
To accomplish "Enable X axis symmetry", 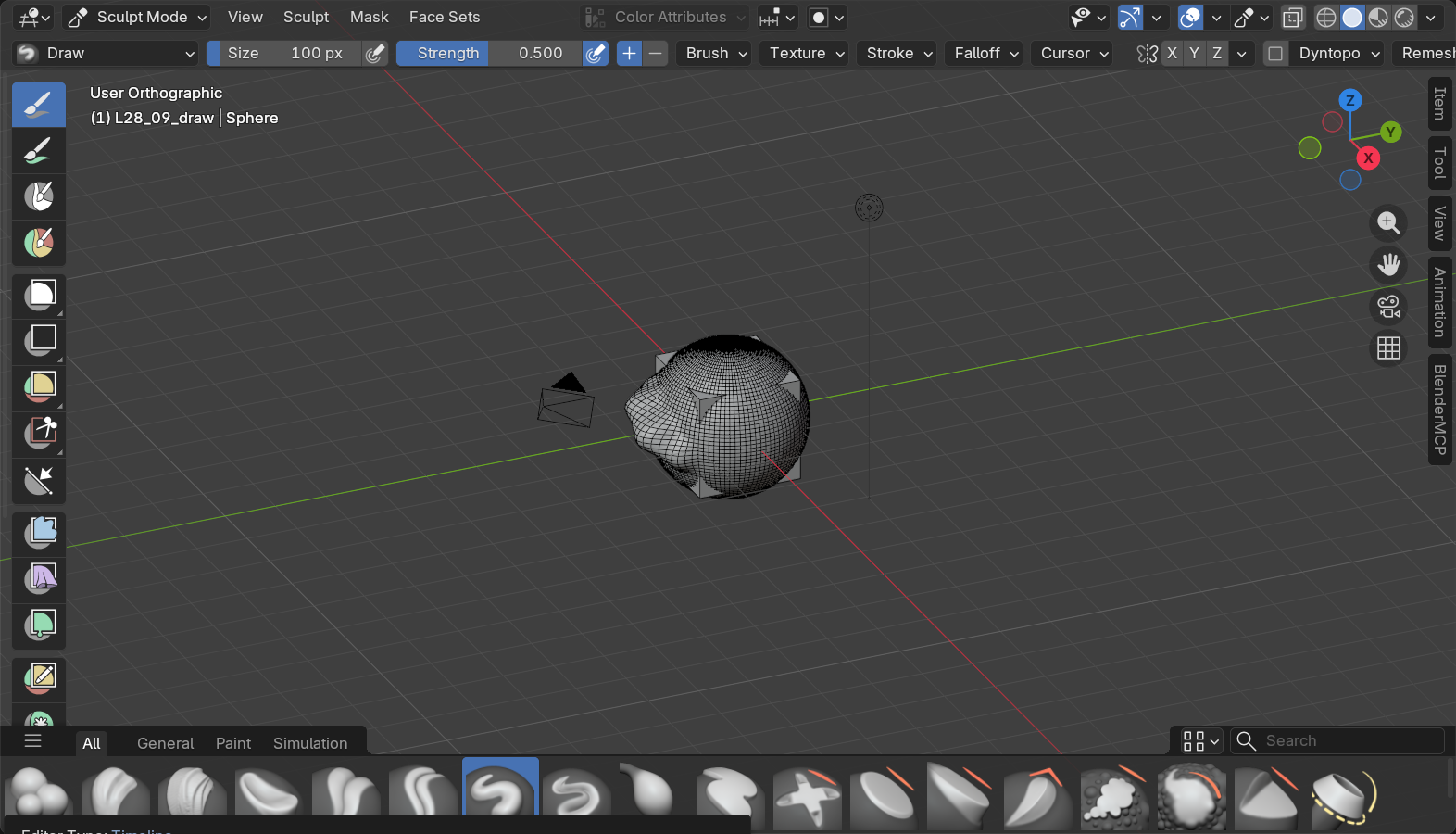I will point(1172,54).
